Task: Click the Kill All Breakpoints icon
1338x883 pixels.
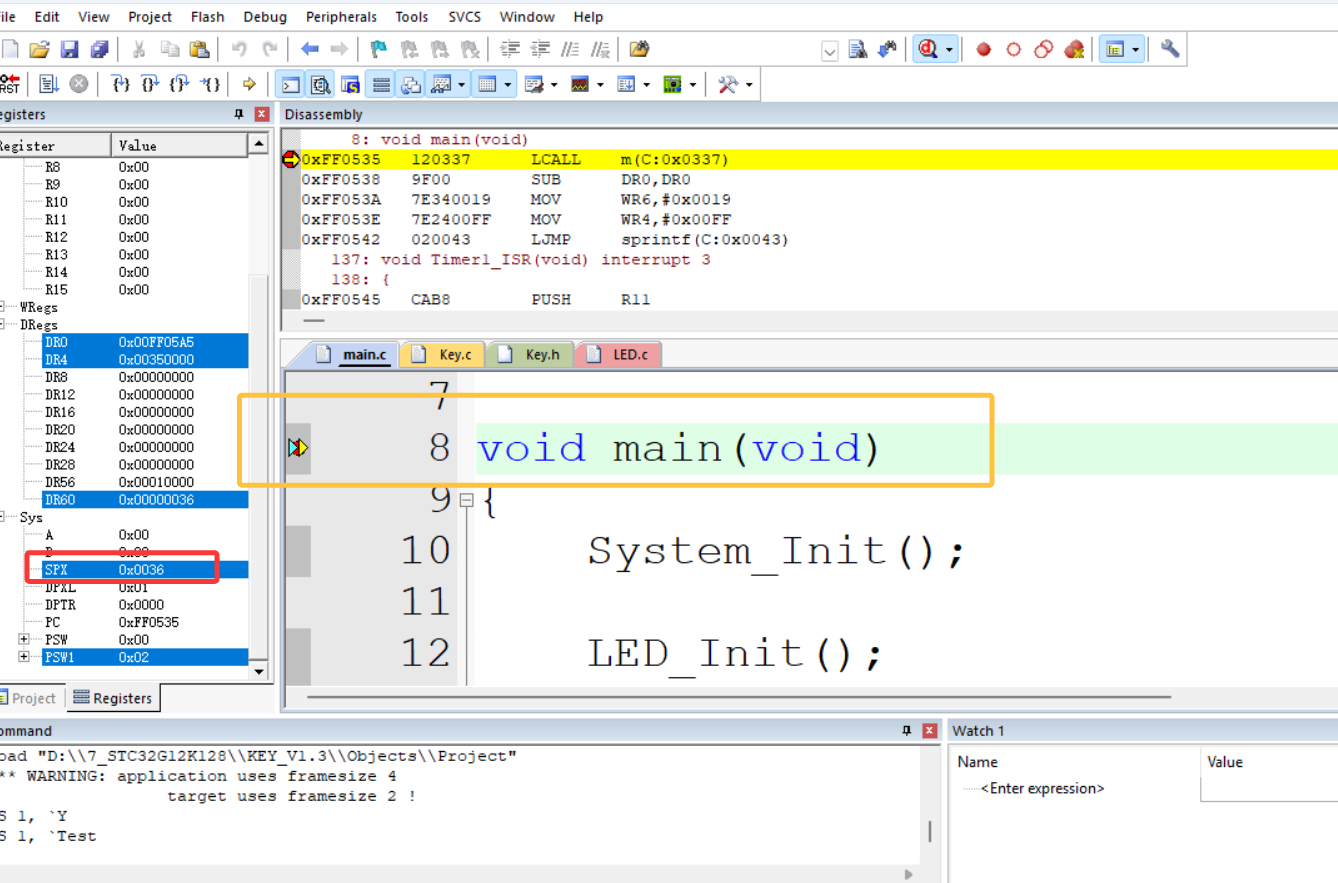Action: [x=1074, y=49]
